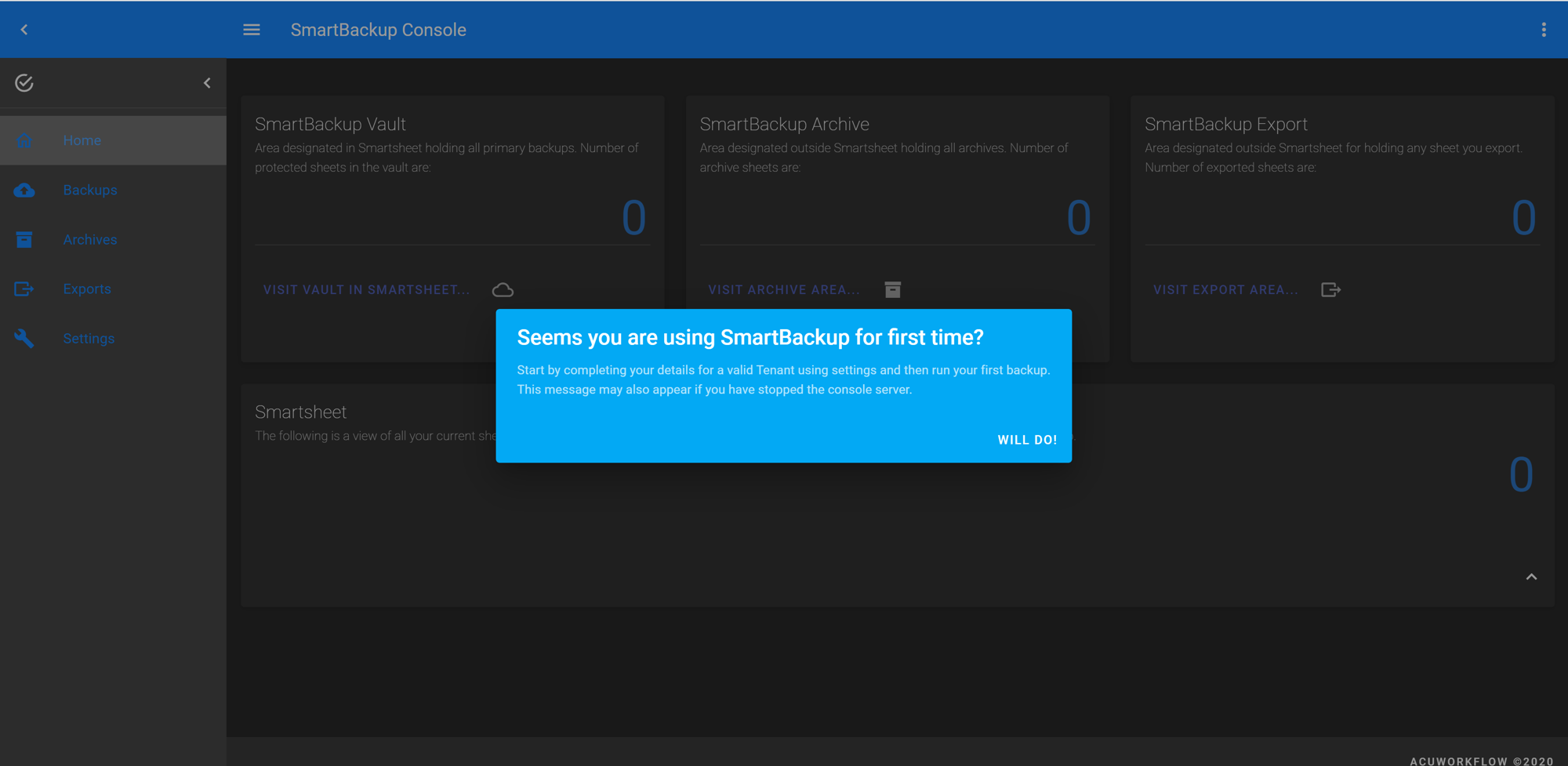Click the archive box icon beside archive link
The width and height of the screenshot is (1568, 766).
(x=892, y=290)
